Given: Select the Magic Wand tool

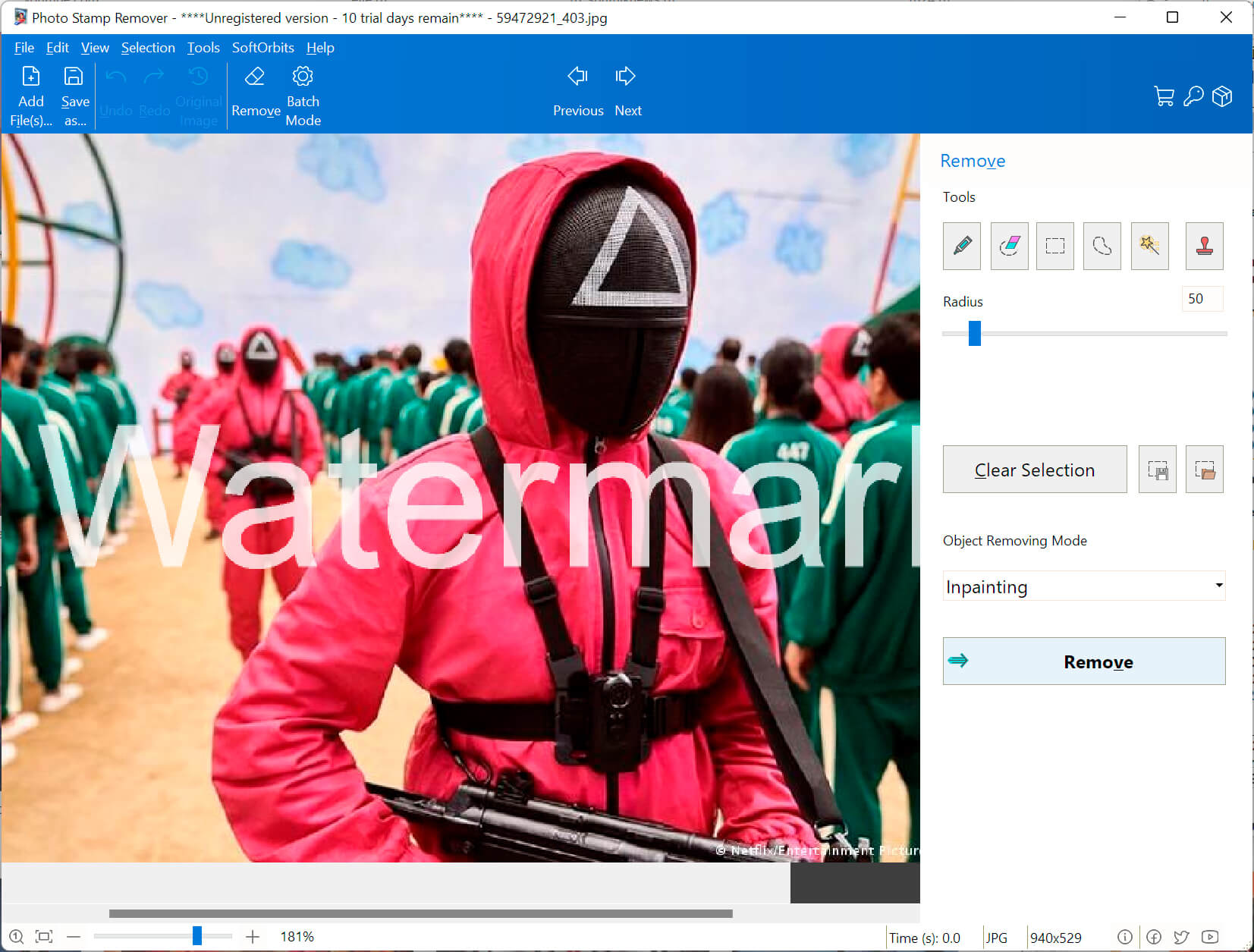Looking at the screenshot, I should [x=1149, y=246].
